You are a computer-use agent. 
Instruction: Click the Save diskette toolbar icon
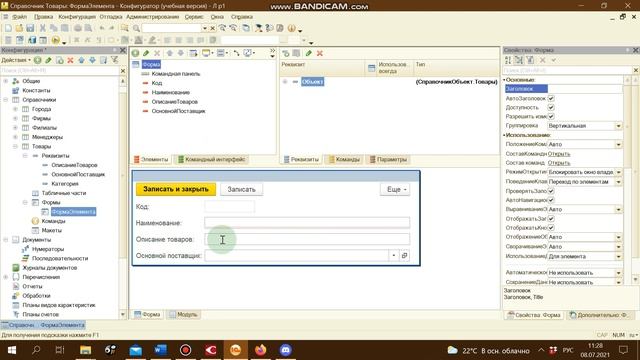pos(30,28)
